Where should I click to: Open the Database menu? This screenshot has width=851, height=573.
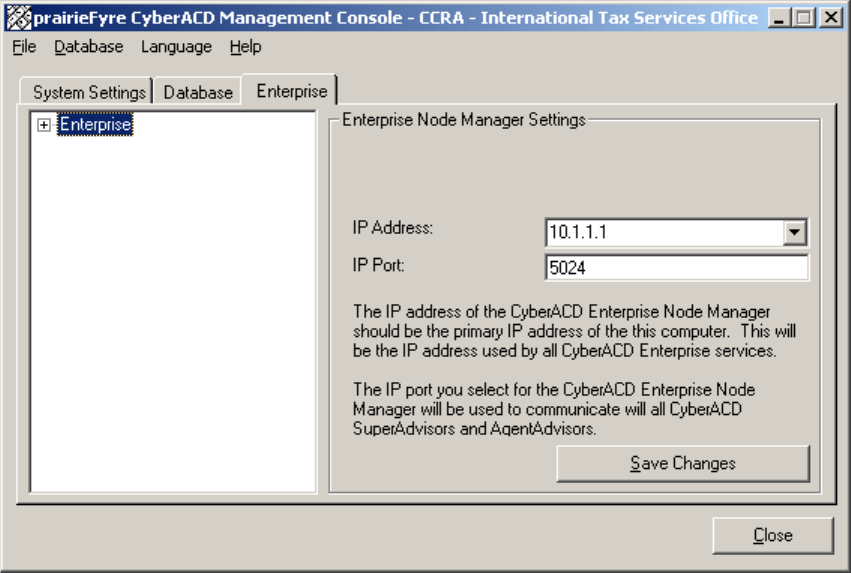click(x=89, y=47)
